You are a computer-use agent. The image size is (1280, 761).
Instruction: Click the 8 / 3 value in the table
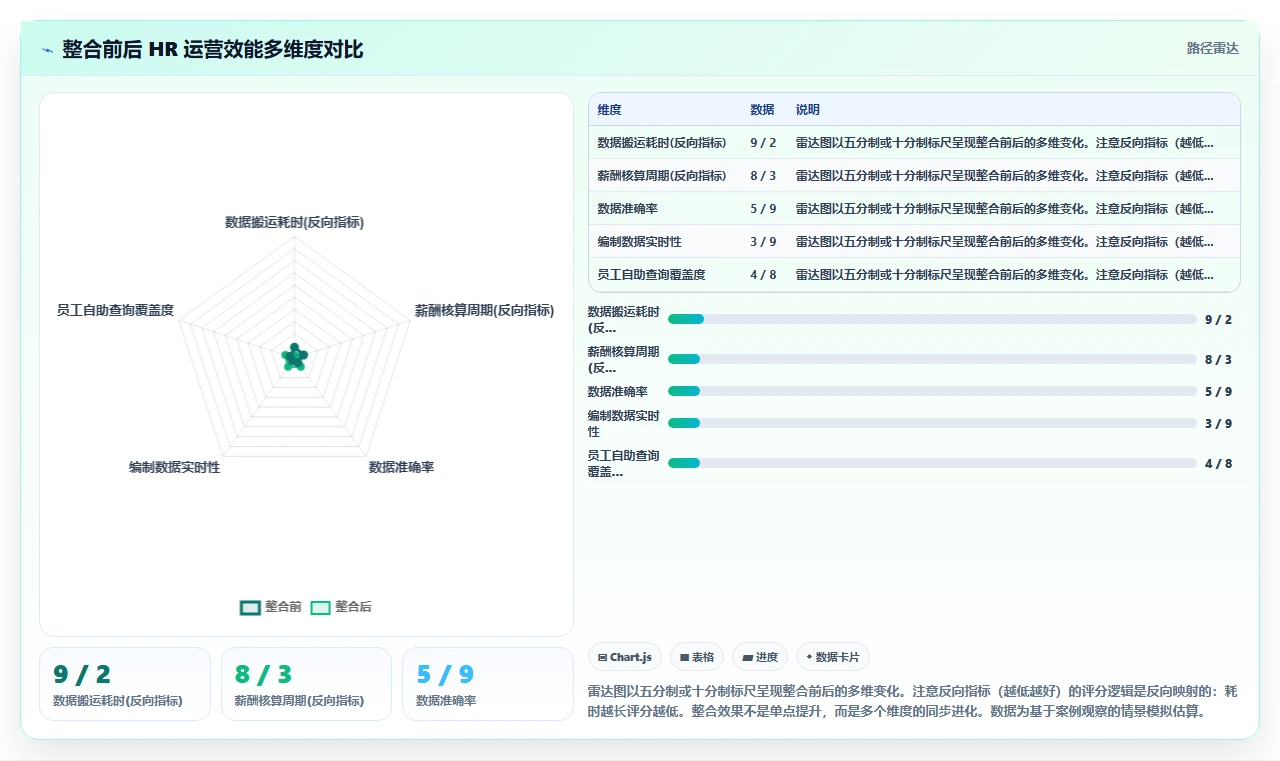[x=763, y=176]
